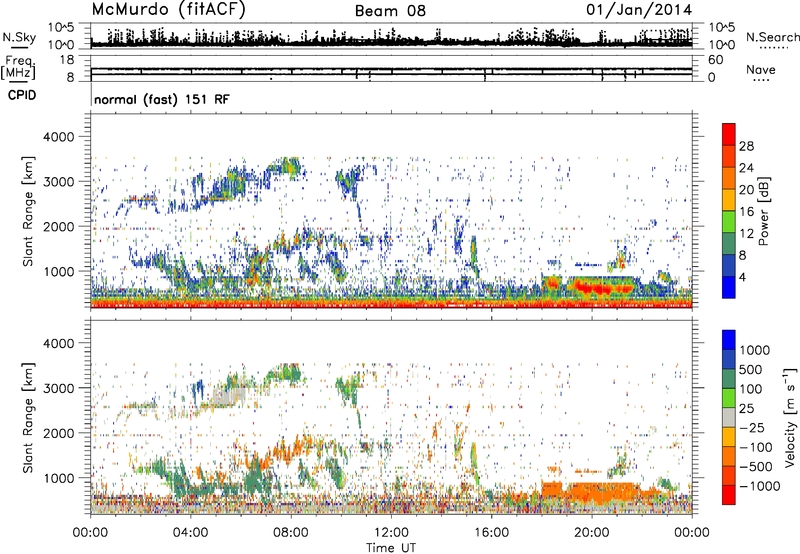Click '4000' on power panel slant range axis
The image size is (800, 554).
[x=59, y=137]
